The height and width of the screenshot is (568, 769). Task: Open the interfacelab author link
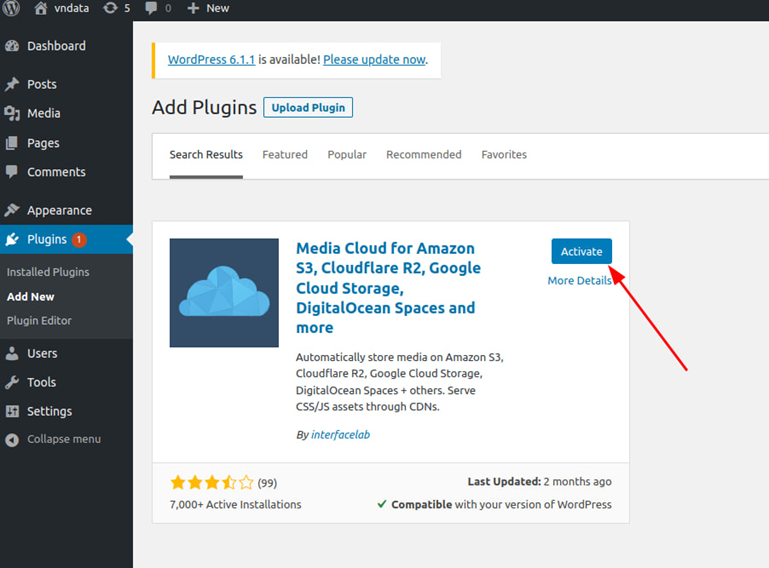point(341,435)
